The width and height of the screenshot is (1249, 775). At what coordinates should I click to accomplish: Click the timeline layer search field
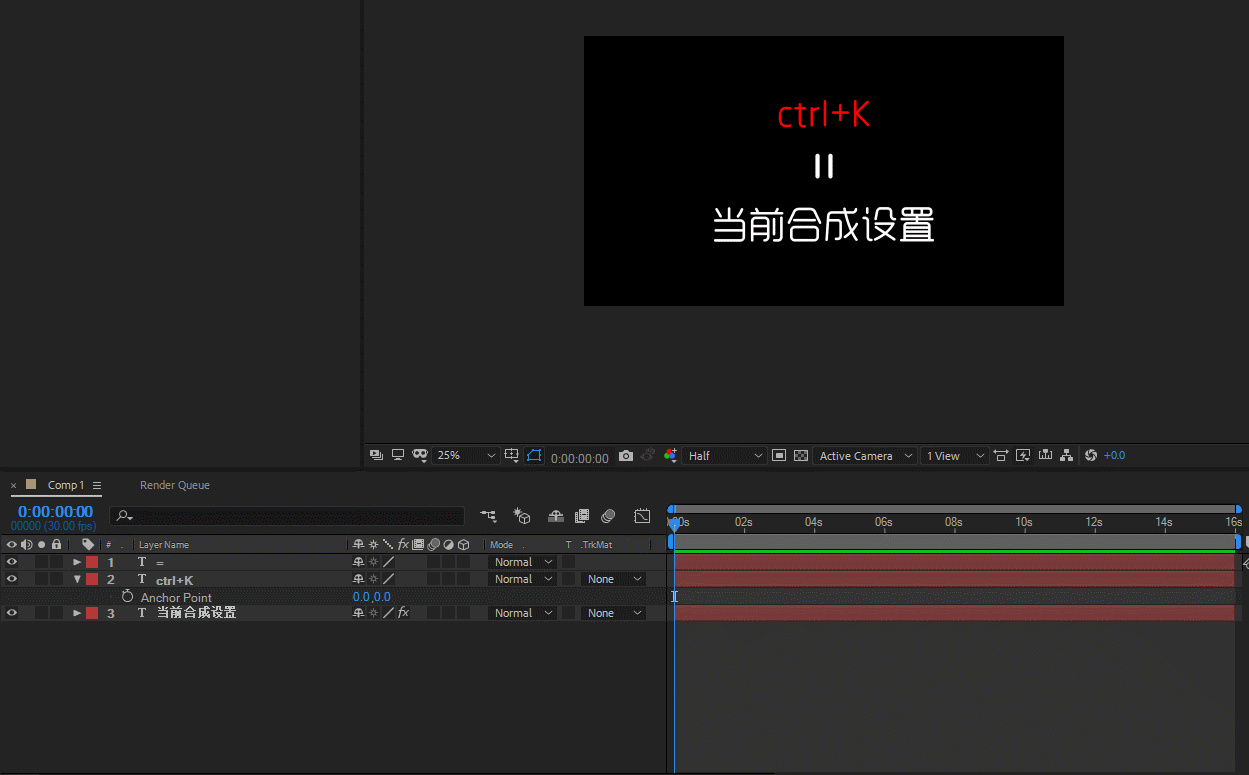click(x=287, y=516)
